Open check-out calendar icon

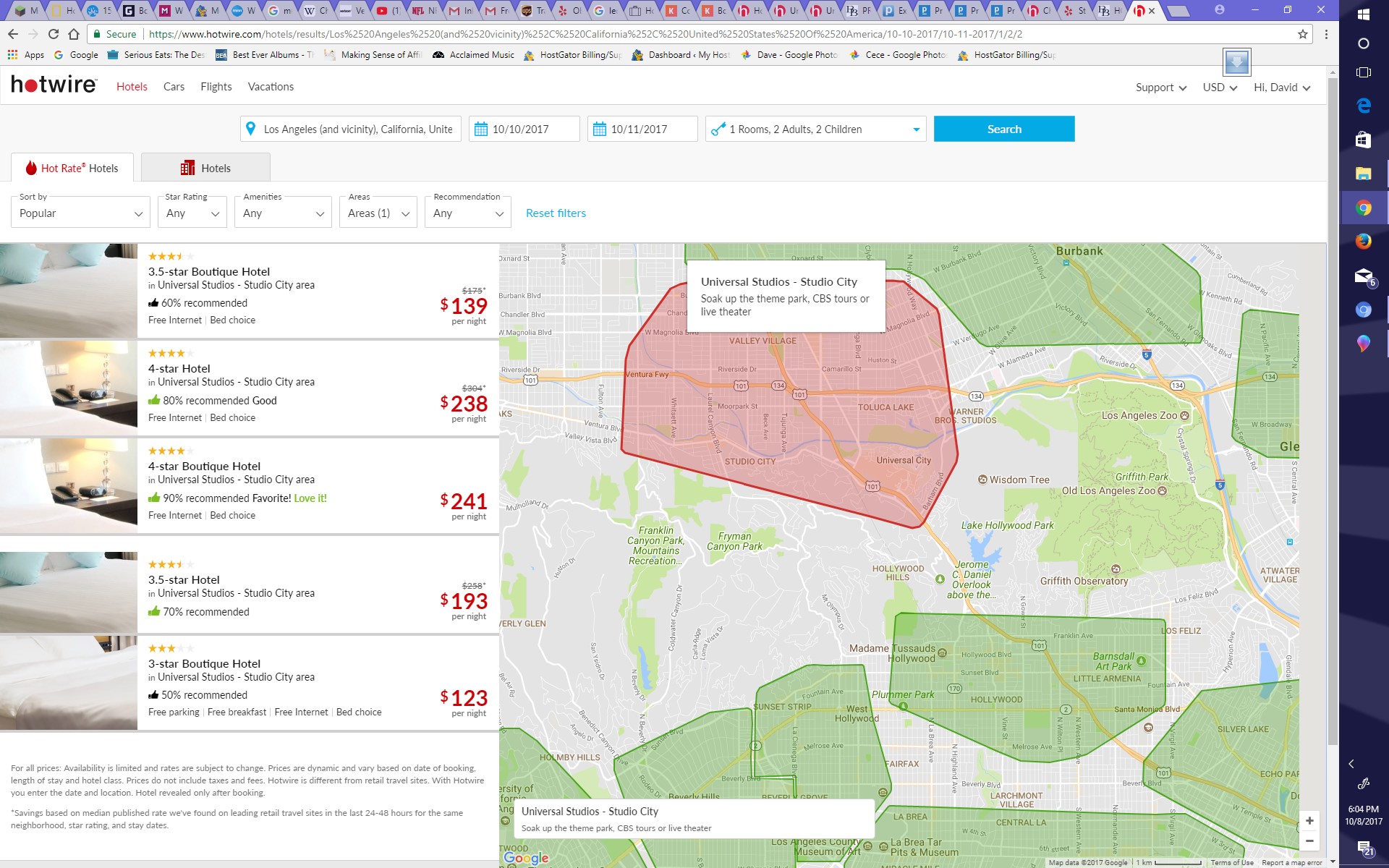[599, 129]
